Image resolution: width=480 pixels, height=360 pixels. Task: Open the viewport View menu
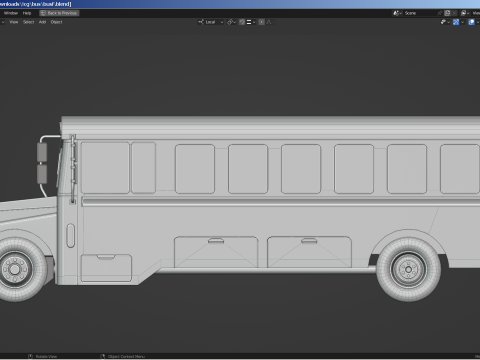pyautogui.click(x=14, y=22)
